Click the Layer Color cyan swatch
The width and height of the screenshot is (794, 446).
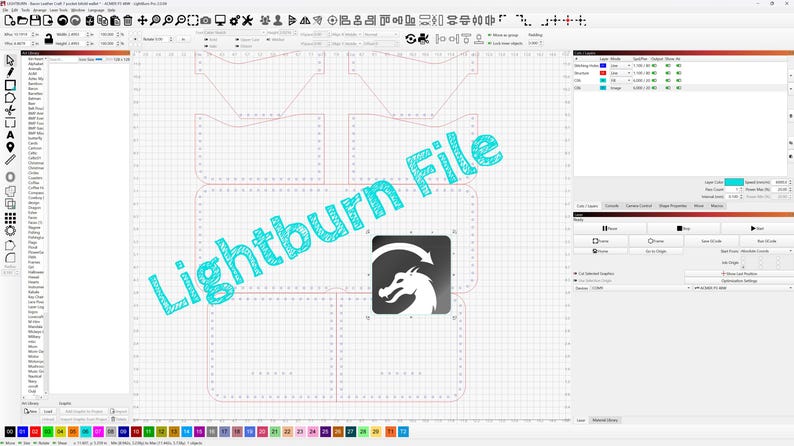[734, 182]
